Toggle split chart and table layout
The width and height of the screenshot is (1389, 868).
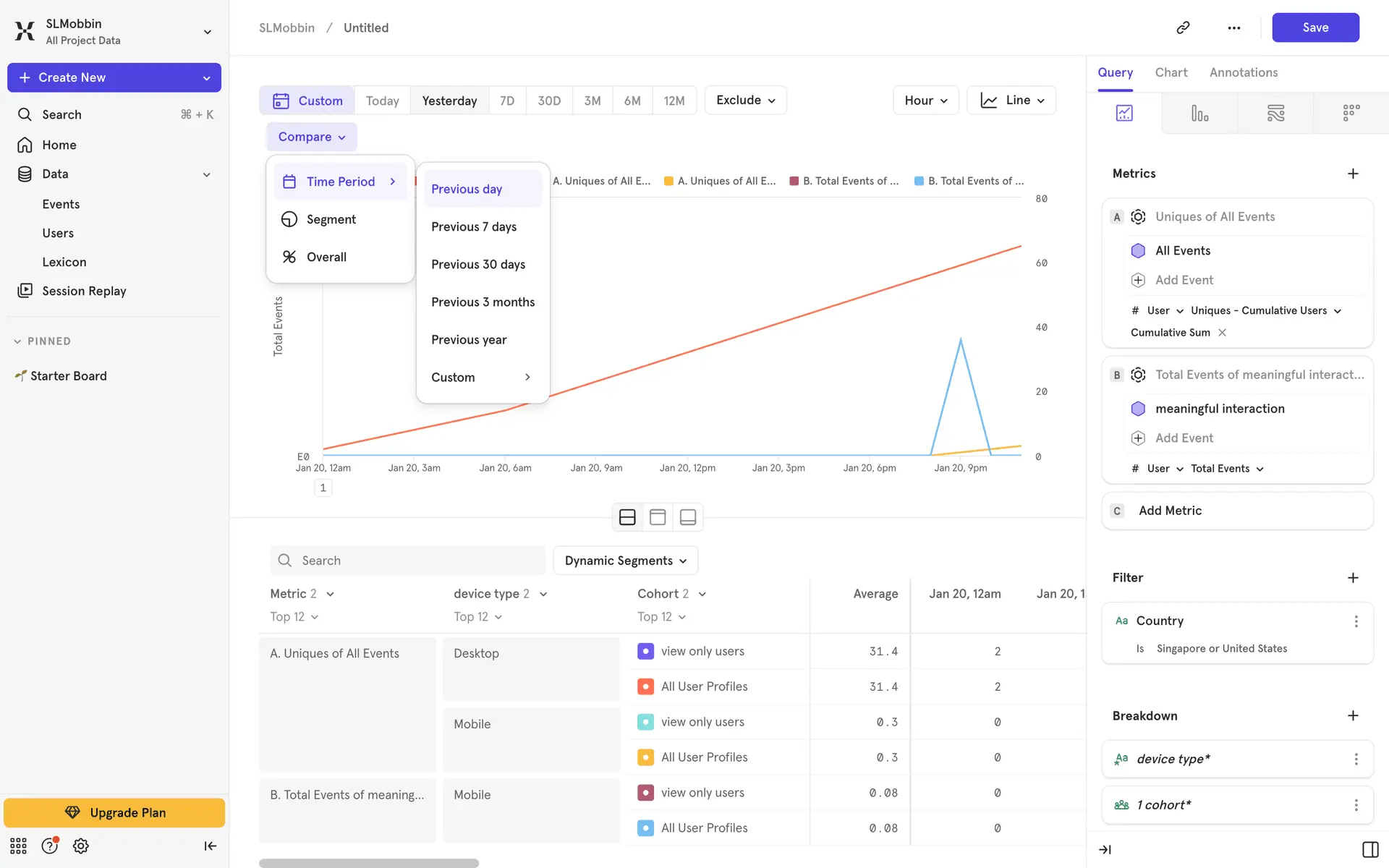pos(627,517)
